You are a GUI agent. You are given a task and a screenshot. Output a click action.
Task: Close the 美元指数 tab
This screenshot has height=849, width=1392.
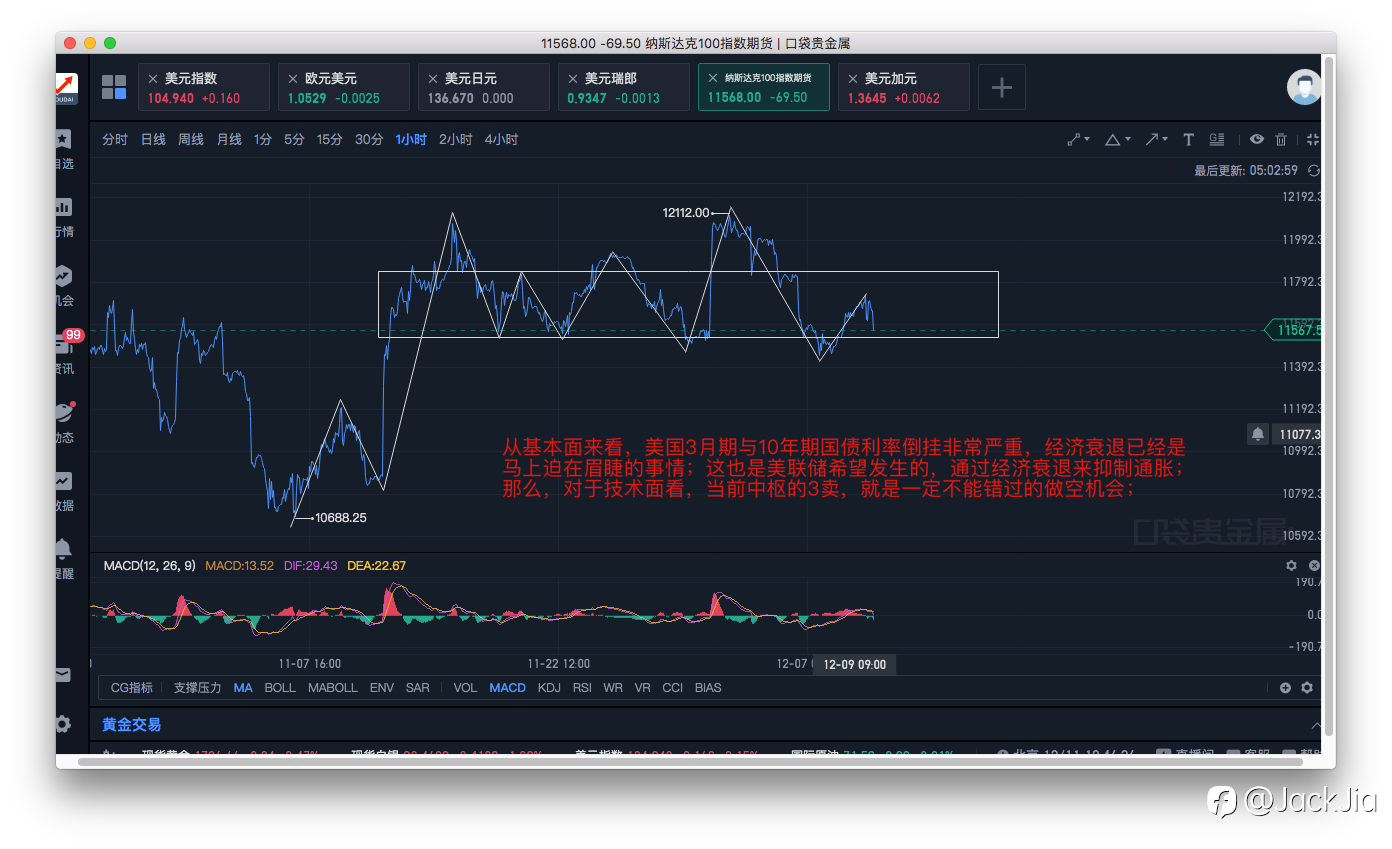click(153, 78)
